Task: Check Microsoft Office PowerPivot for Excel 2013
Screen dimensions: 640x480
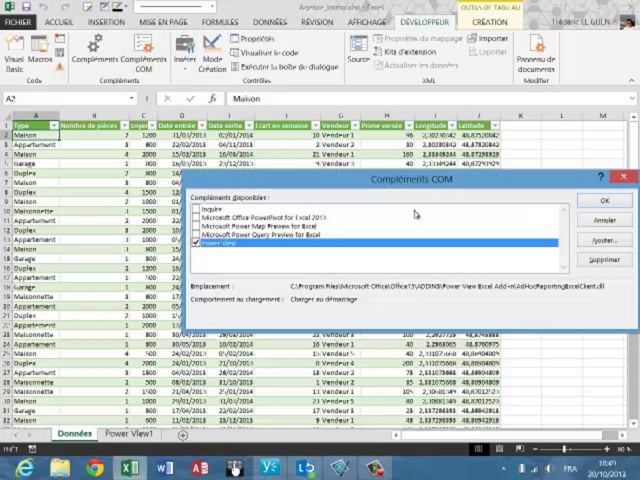Action: [x=196, y=217]
